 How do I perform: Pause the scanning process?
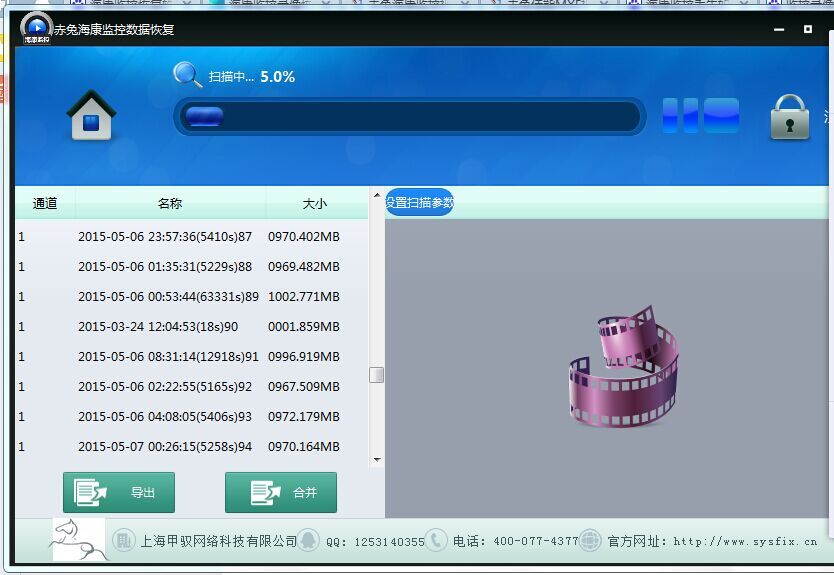click(680, 115)
